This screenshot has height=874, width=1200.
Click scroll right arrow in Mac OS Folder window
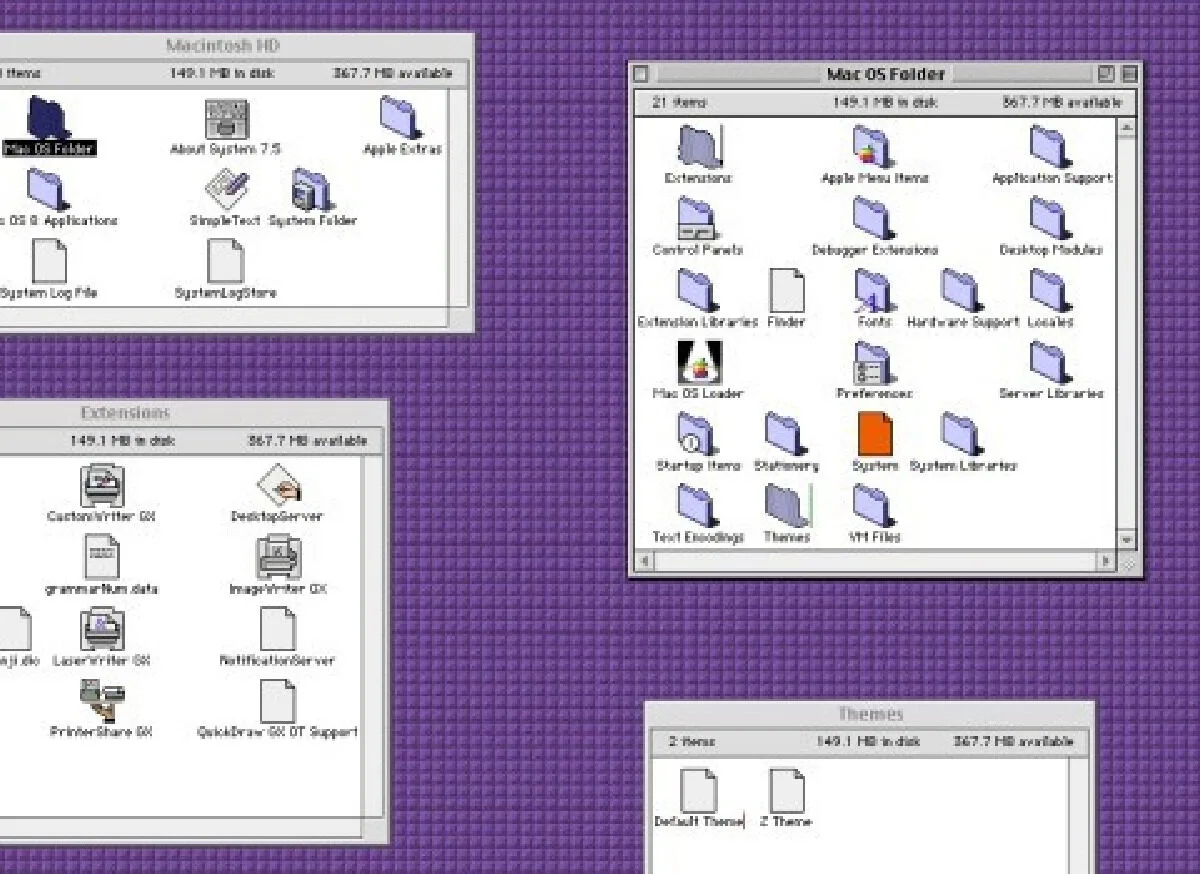click(1107, 561)
